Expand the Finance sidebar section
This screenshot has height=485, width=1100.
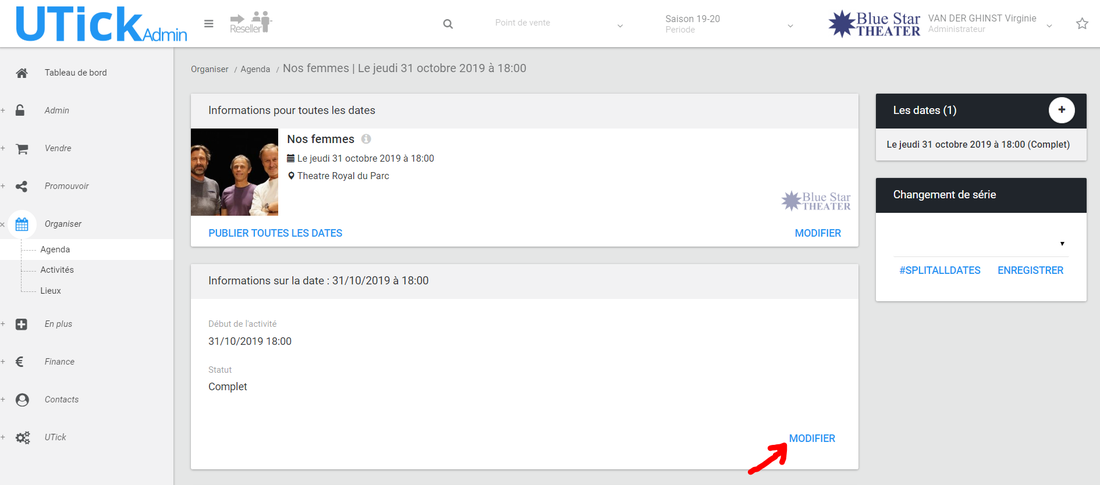(x=58, y=362)
